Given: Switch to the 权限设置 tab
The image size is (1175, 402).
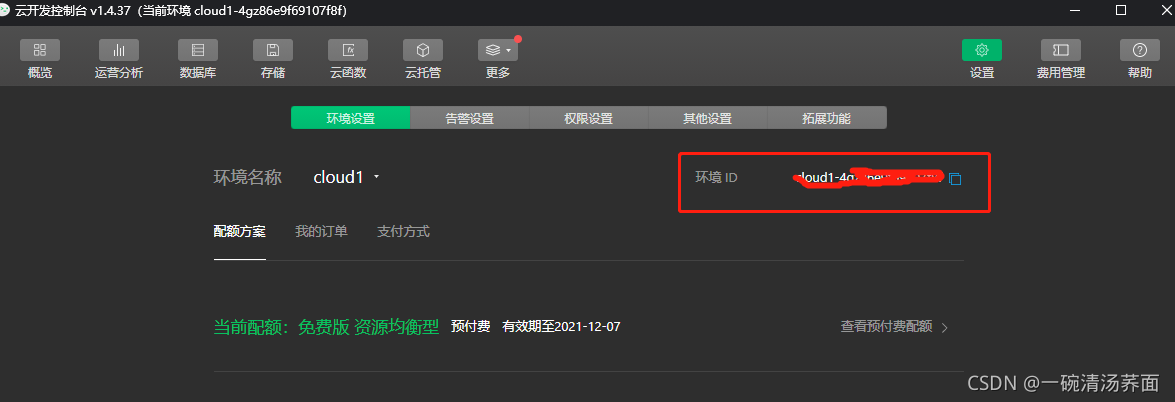Looking at the screenshot, I should [588, 118].
